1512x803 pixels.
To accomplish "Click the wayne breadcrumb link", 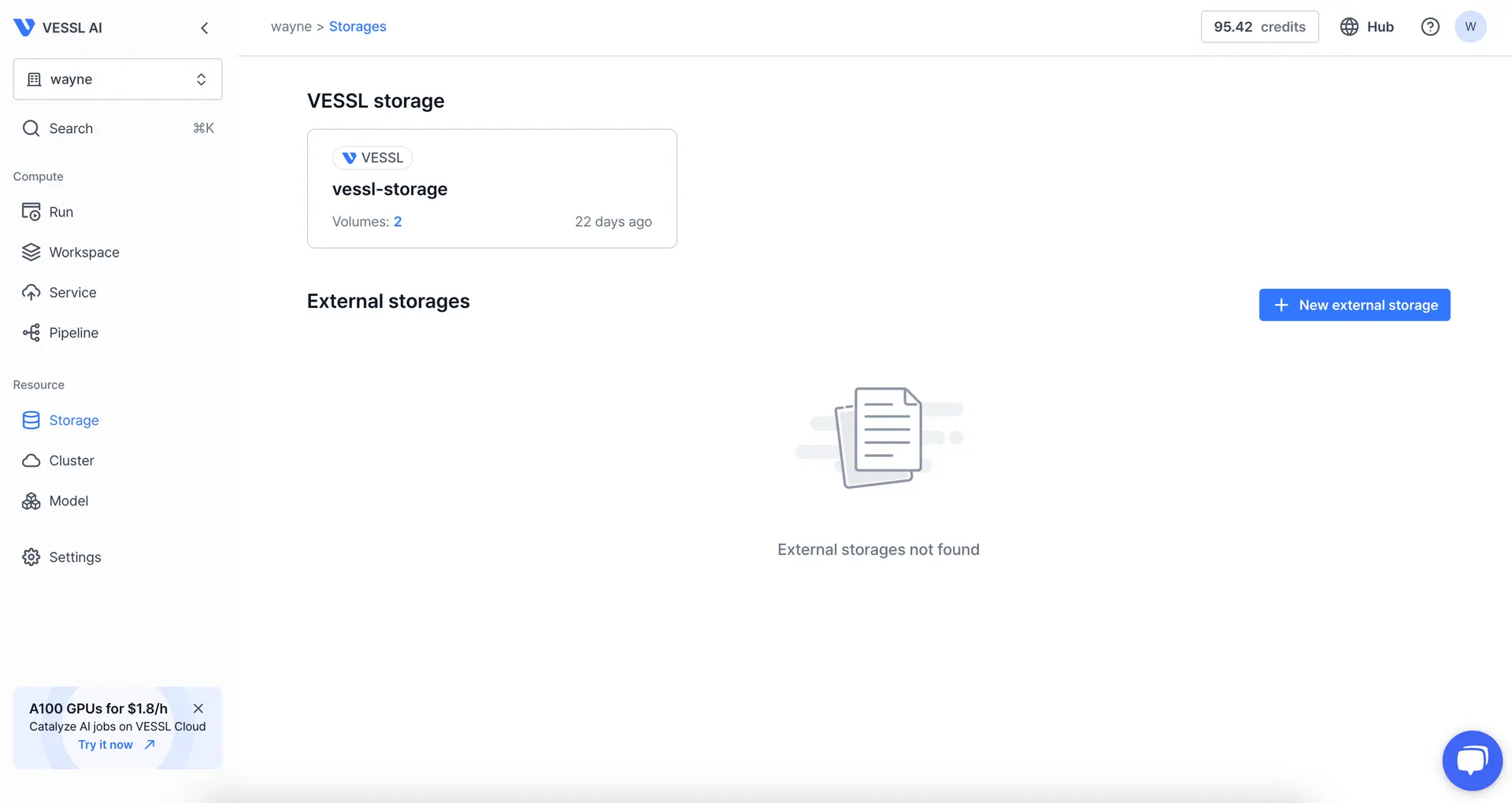I will 291,27.
